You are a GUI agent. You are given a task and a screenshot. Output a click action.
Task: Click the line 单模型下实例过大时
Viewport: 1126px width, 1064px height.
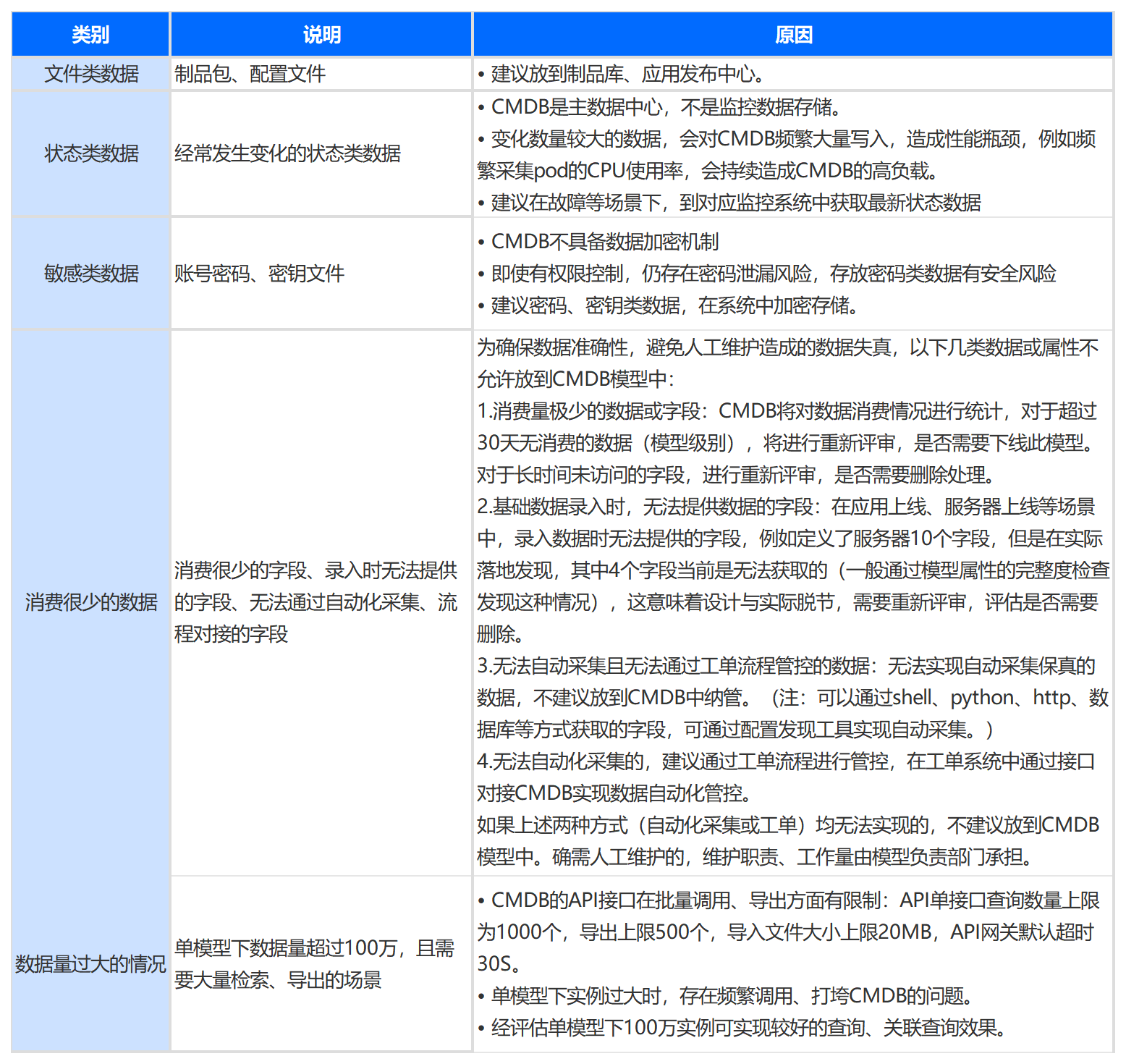coord(725,996)
